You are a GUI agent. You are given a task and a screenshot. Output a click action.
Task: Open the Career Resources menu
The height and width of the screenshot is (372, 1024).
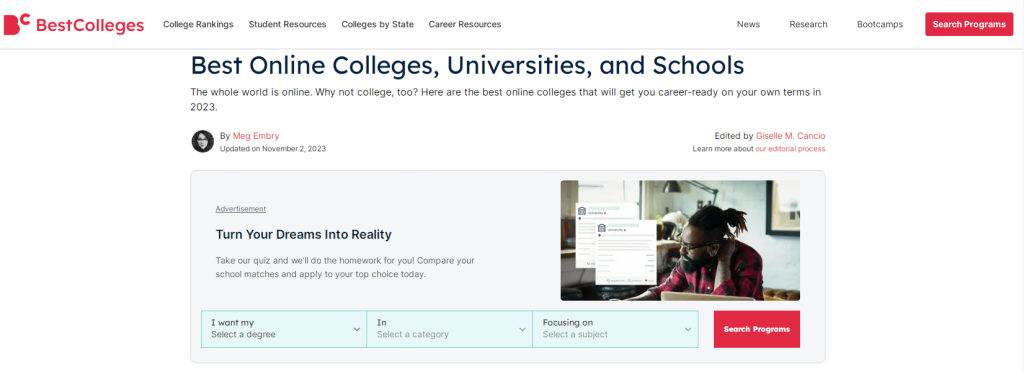(465, 24)
